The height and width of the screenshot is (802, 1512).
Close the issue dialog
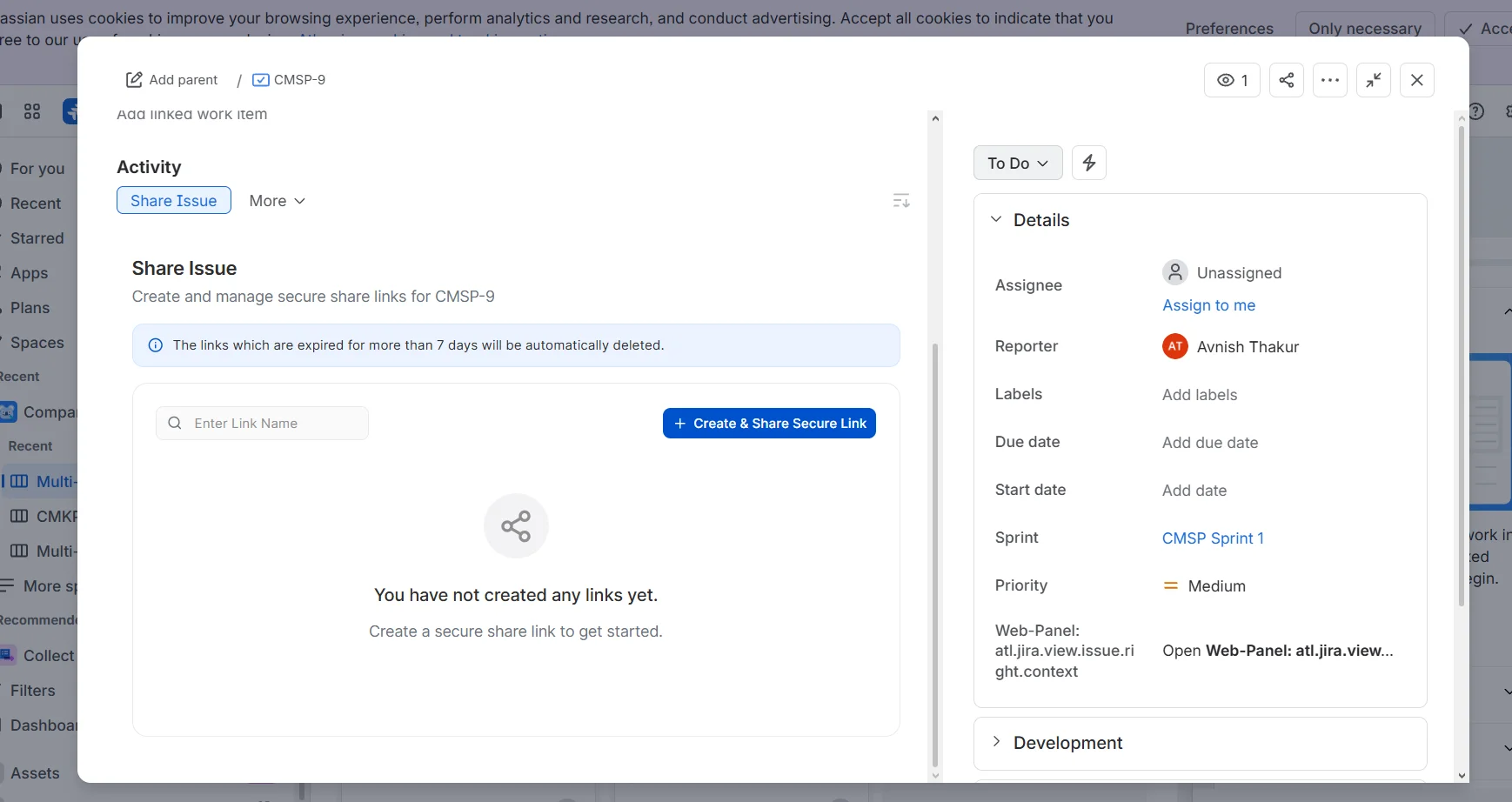pos(1417,80)
